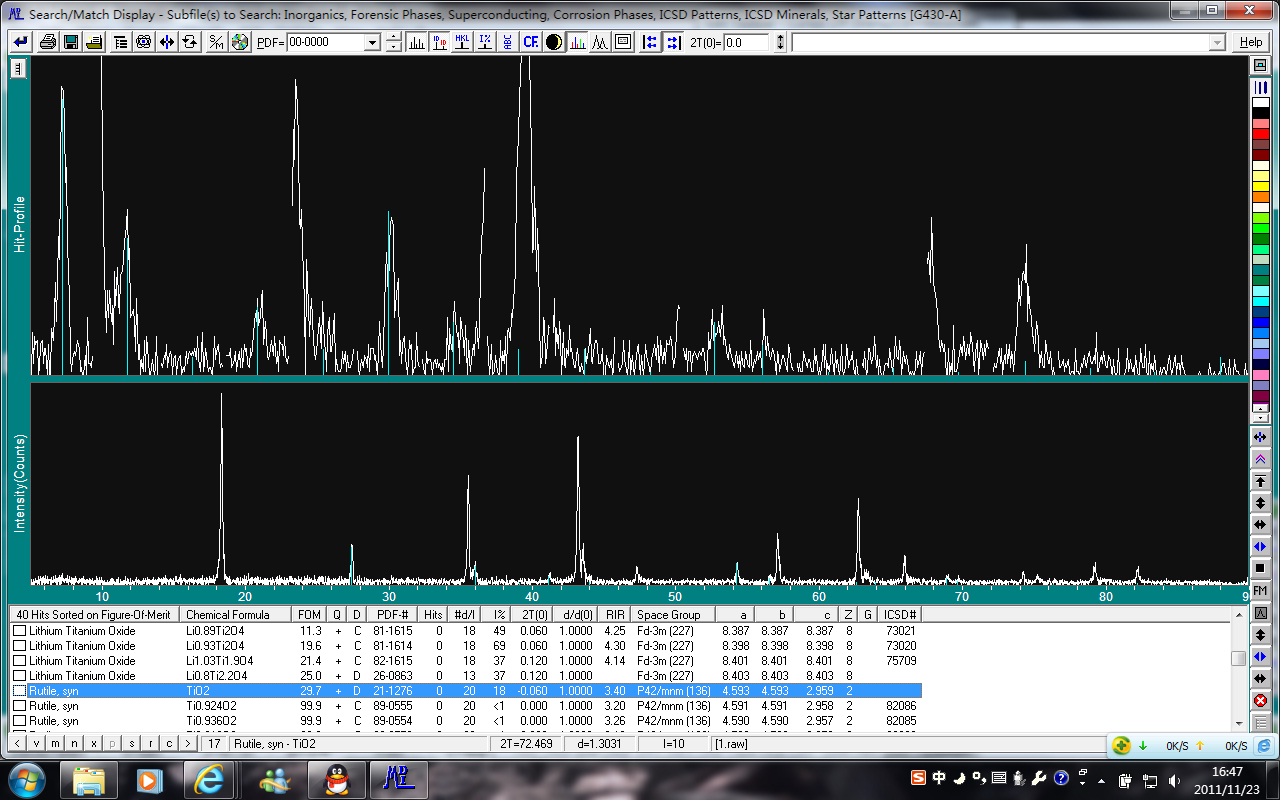Click the red X remove icon
1282x803 pixels.
[1260, 701]
